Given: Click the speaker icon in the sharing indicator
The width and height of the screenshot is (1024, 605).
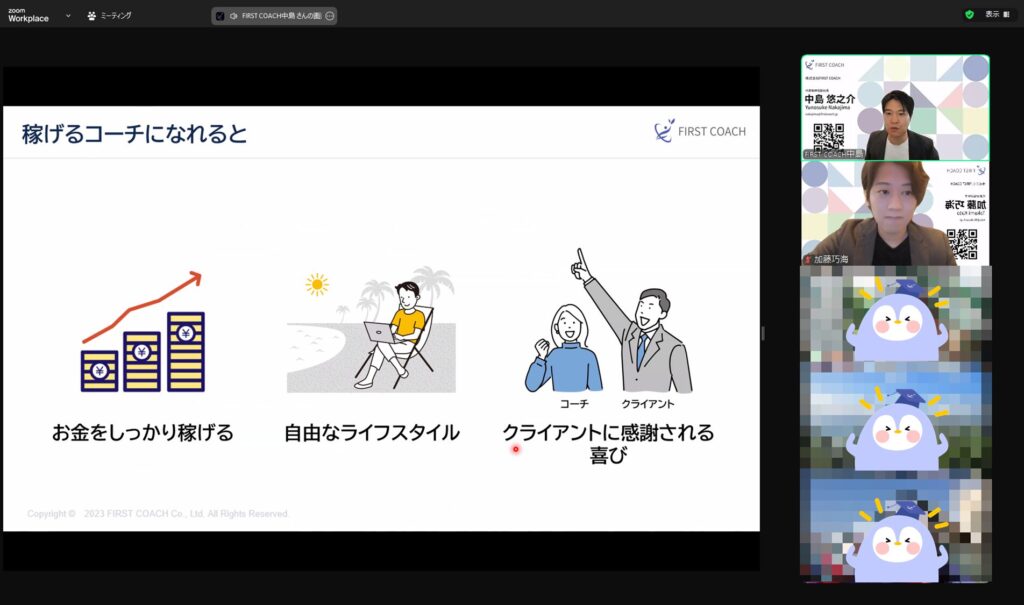Looking at the screenshot, I should click(234, 16).
